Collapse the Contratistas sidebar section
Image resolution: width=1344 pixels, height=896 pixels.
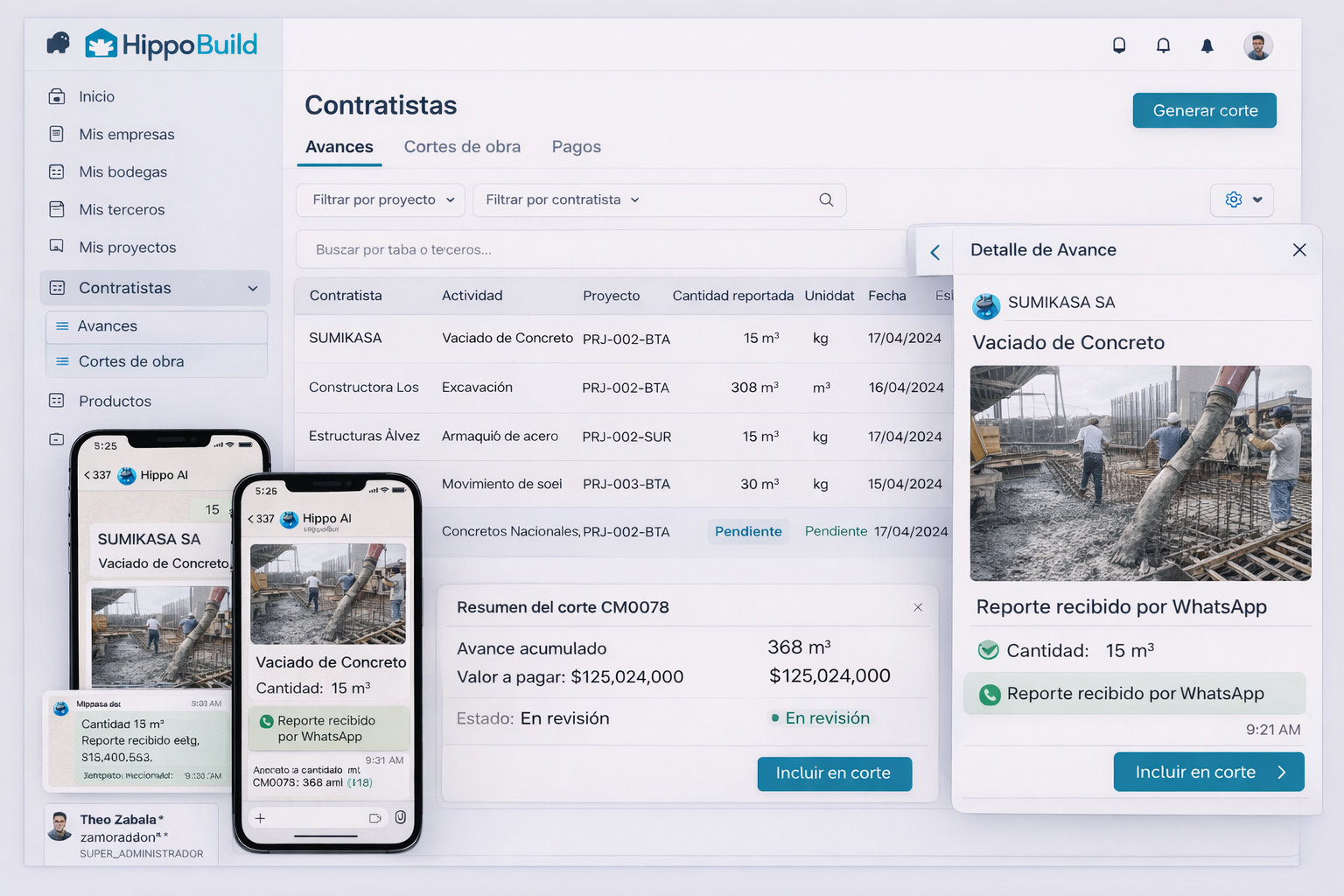click(x=252, y=288)
